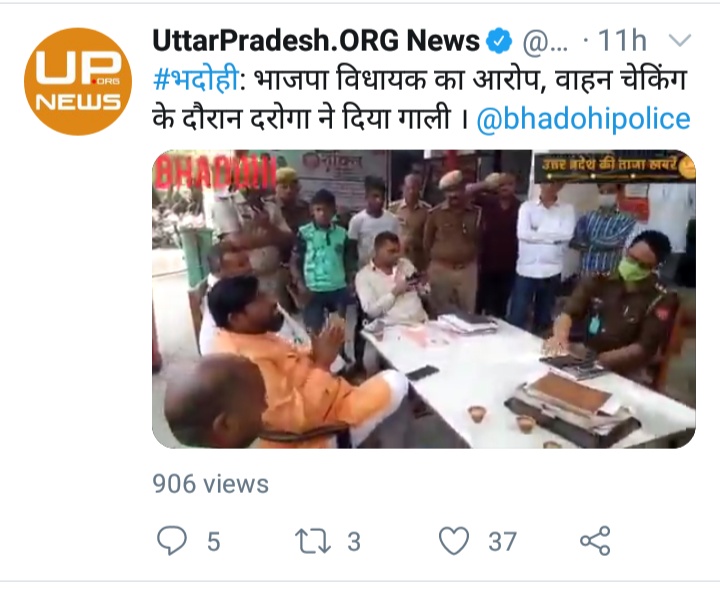The width and height of the screenshot is (720, 592).
Task: Open the @bhadohipolice mention
Action: click(x=583, y=119)
